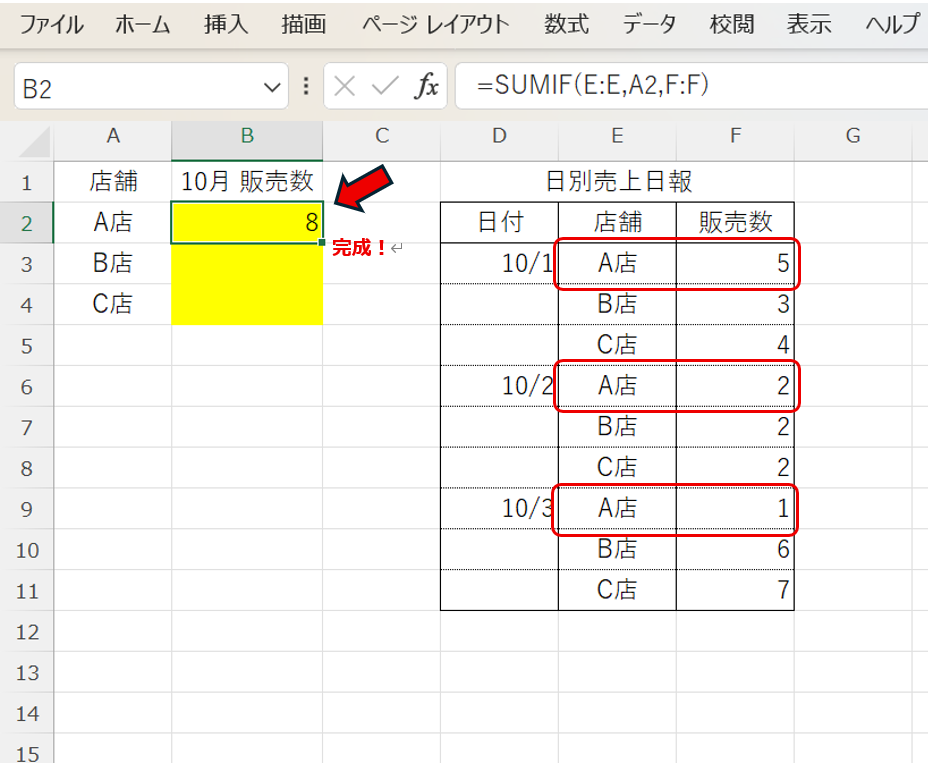
Task: Select cell F11 containing value 7
Action: [x=735, y=590]
